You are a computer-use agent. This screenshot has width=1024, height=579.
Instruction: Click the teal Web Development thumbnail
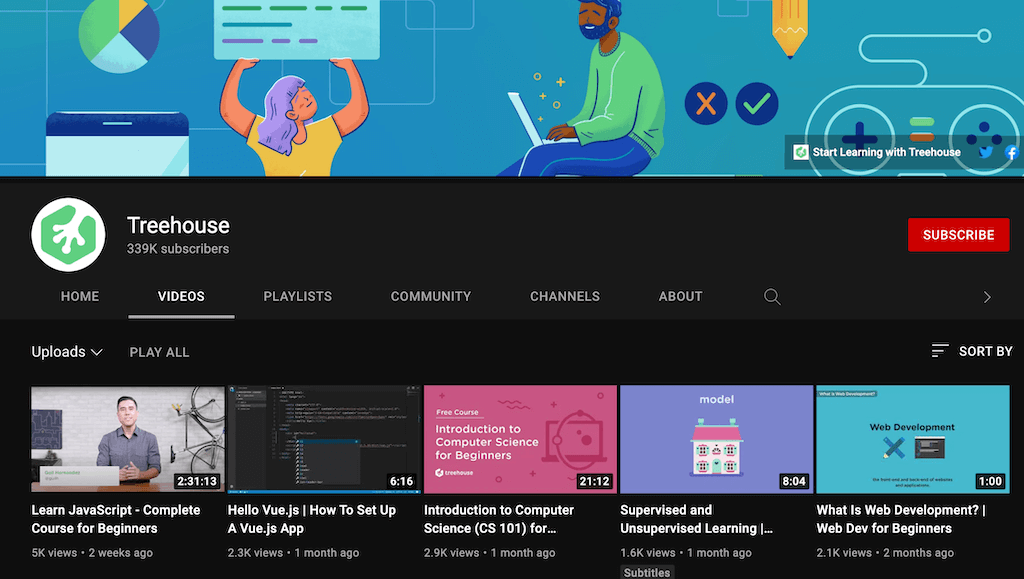click(x=913, y=439)
